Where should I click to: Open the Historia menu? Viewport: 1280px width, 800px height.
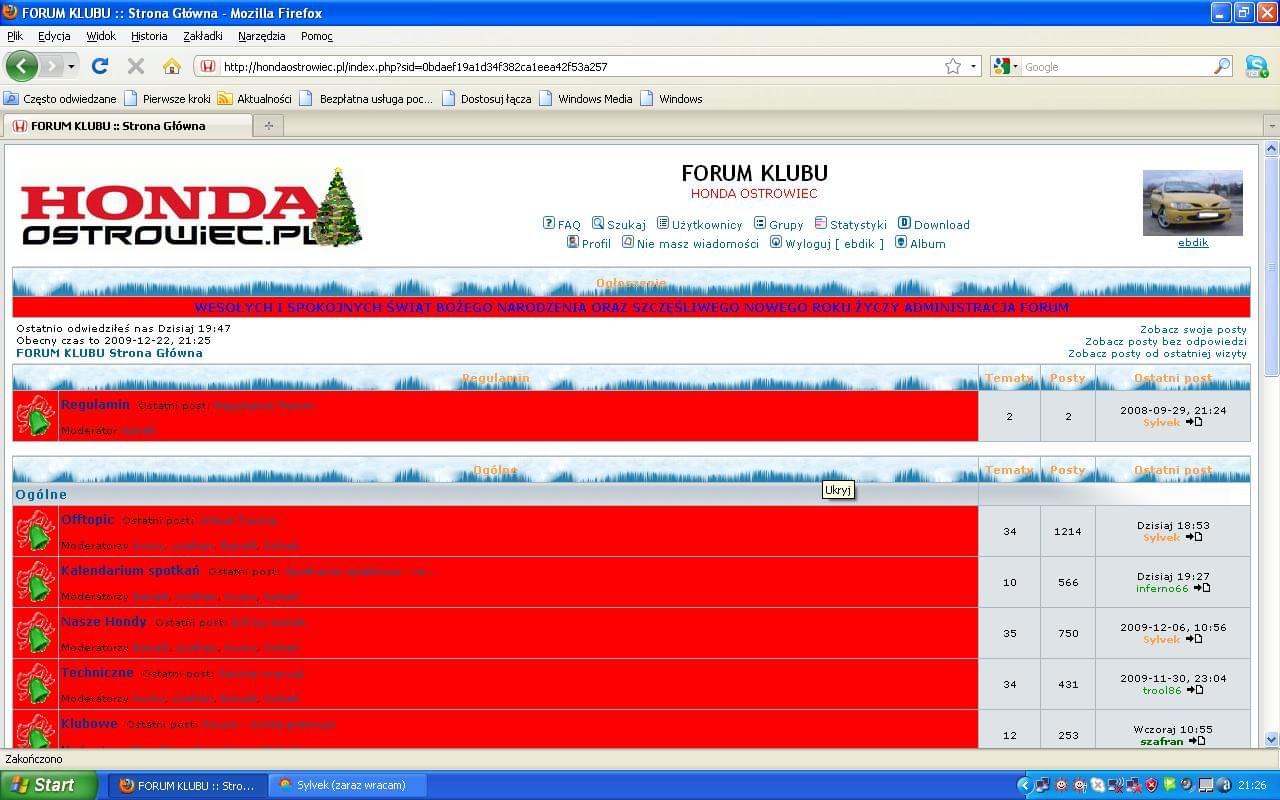pyautogui.click(x=149, y=36)
